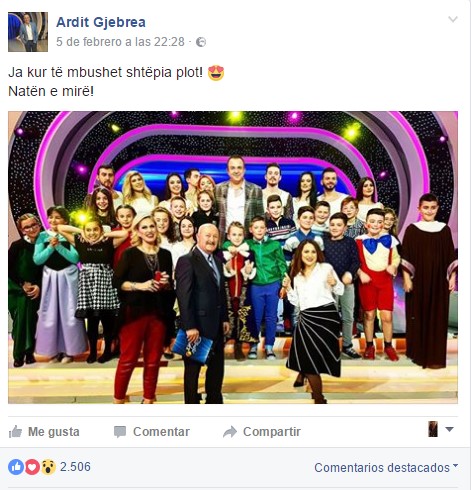Viewport: 471px width, 490px height.
Task: Click the small commenter avatar thumbnail
Action: 433,429
